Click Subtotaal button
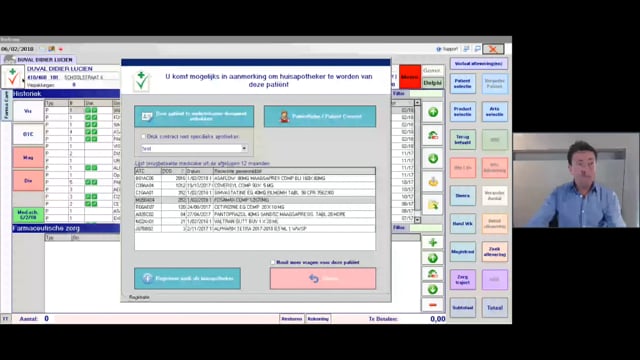Screen dimensions: 640x360 pos(463,308)
